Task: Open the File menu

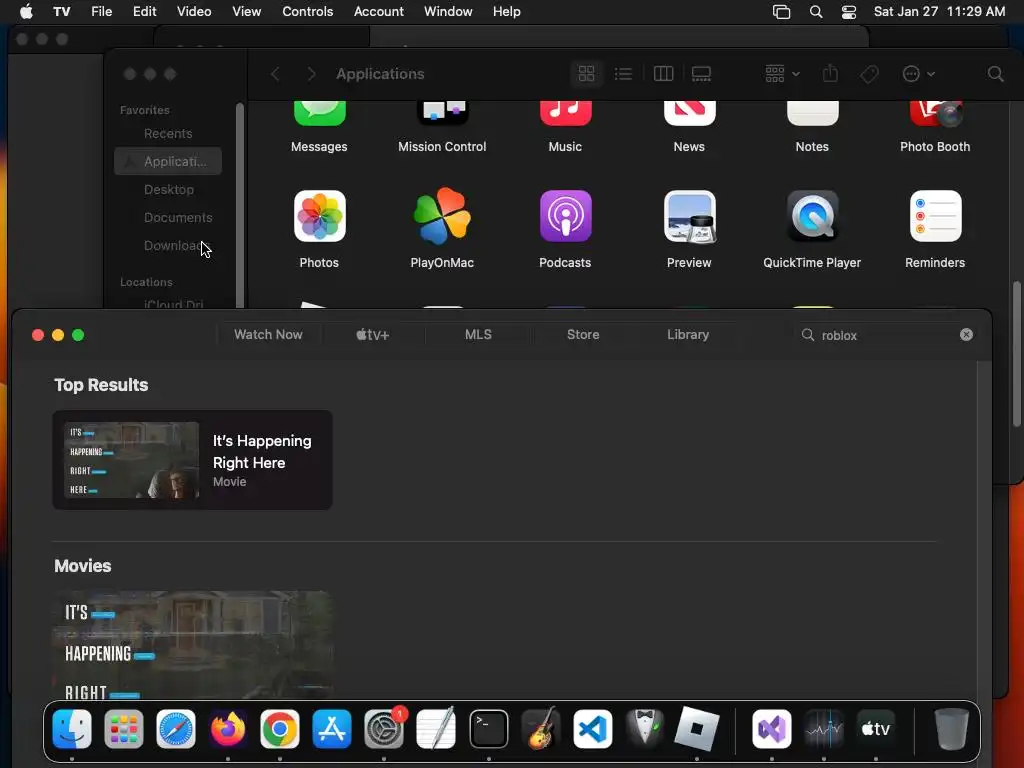Action: click(101, 11)
